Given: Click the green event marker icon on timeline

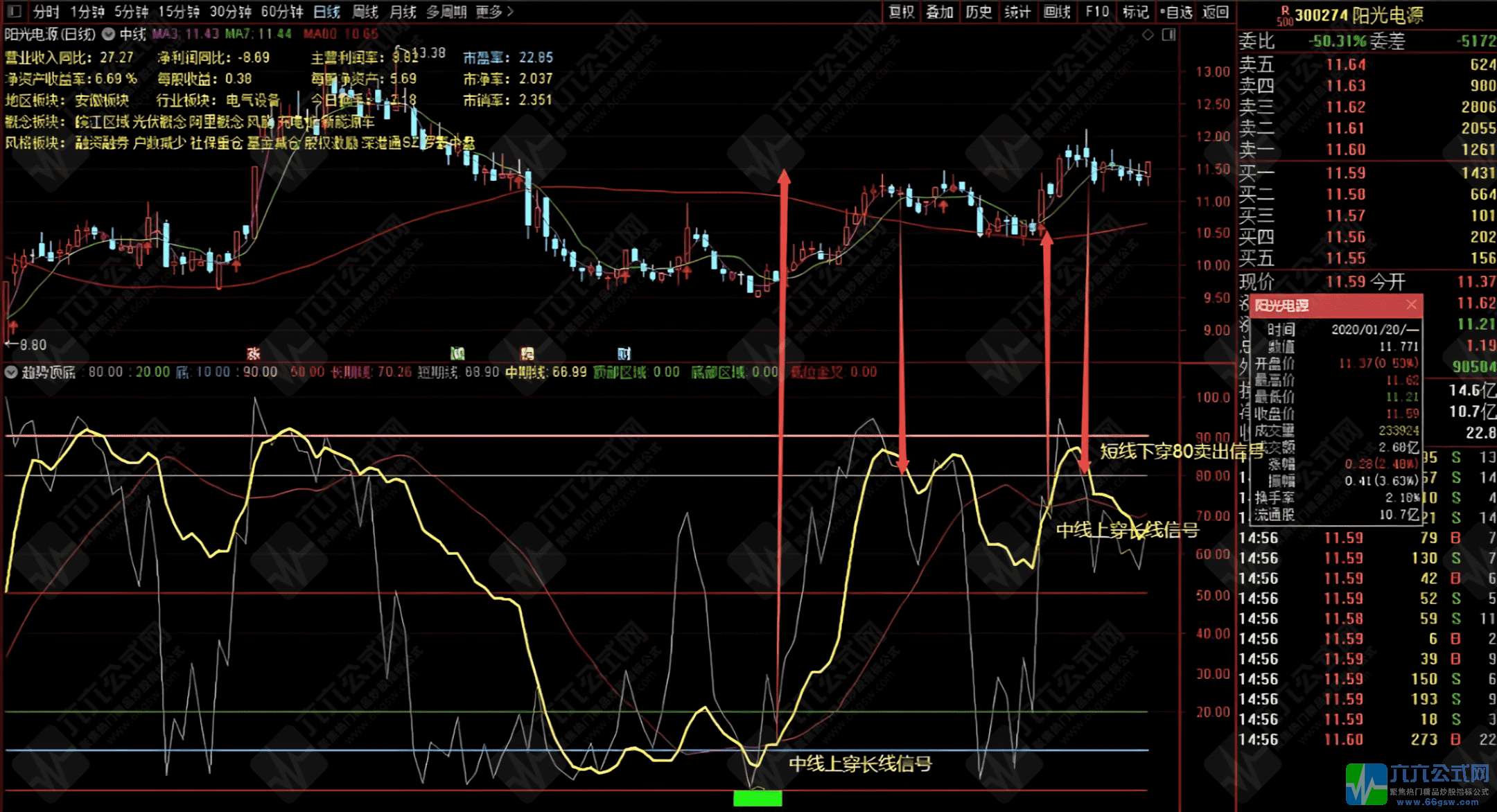Looking at the screenshot, I should [x=457, y=354].
